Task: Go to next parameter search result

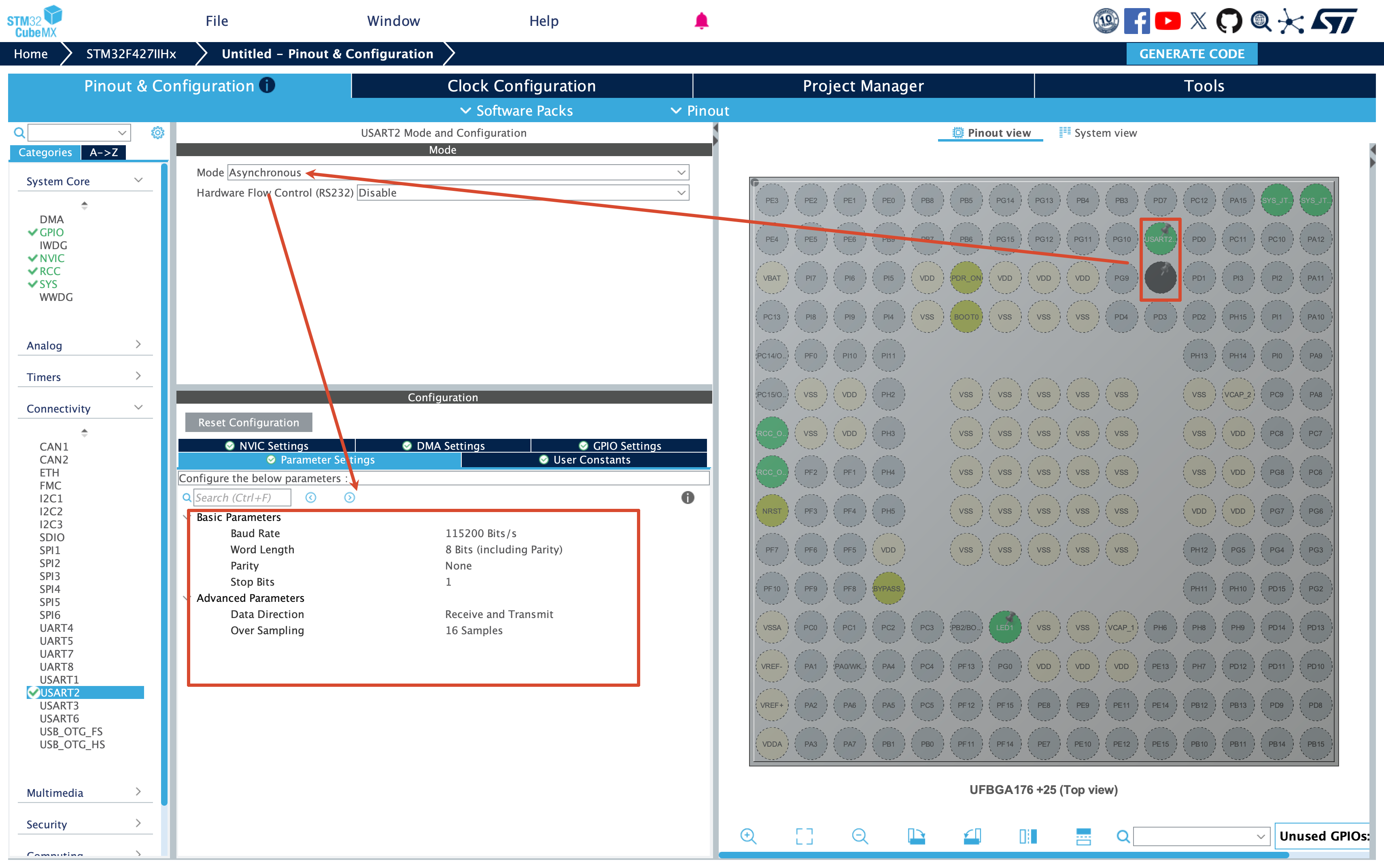Action: point(349,498)
